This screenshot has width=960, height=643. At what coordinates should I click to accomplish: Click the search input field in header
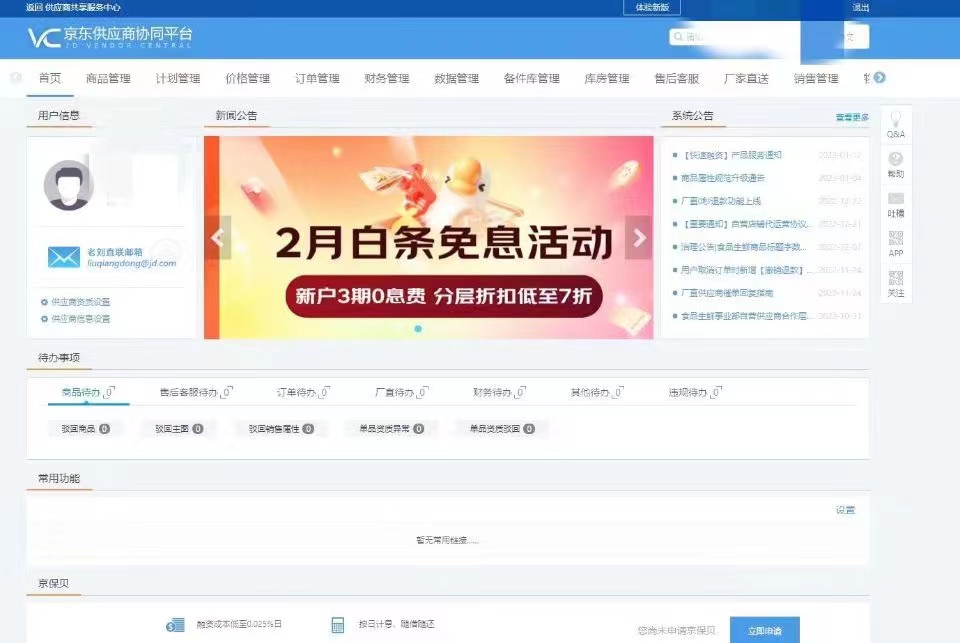click(x=730, y=36)
